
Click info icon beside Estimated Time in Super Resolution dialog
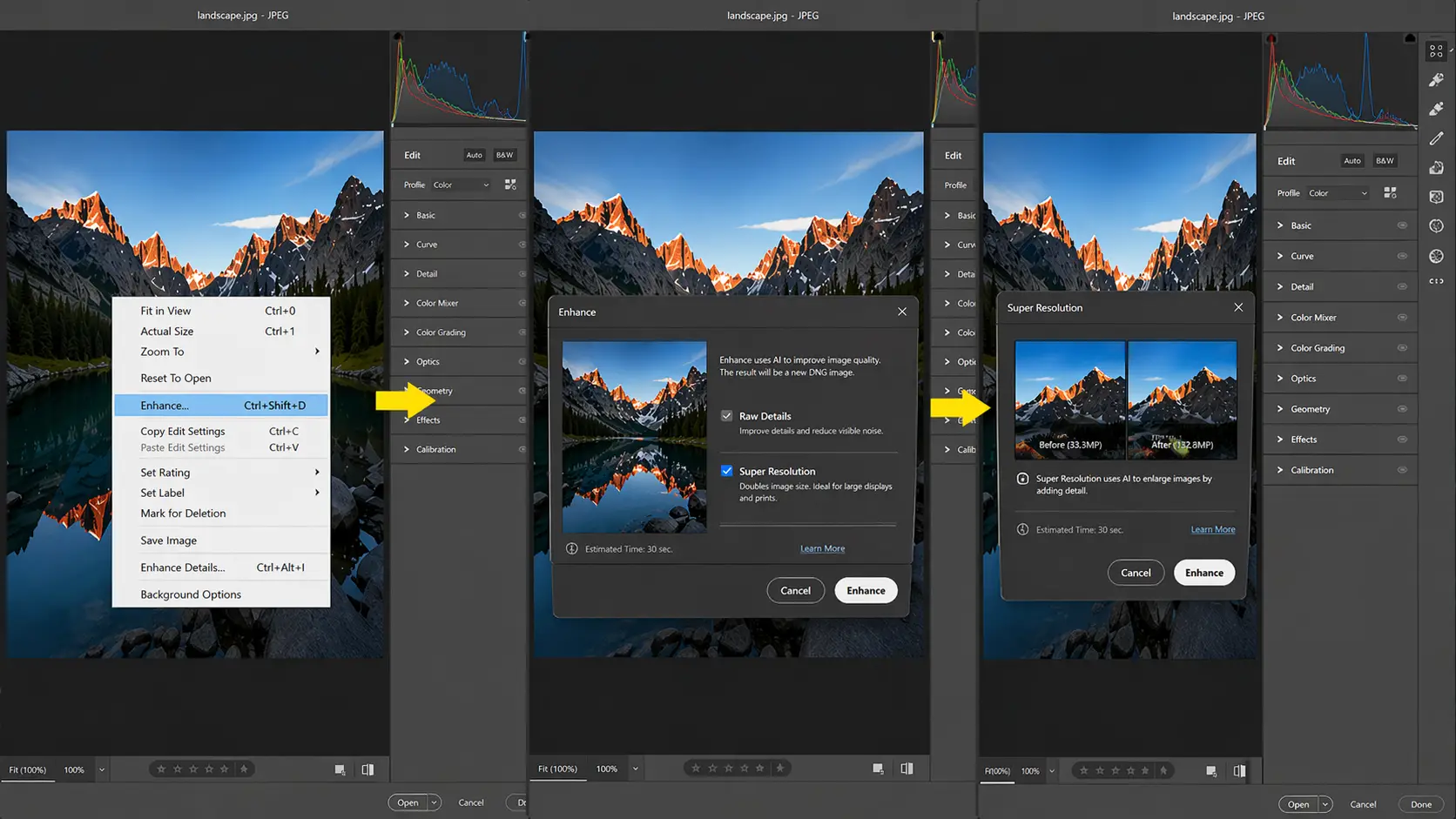click(1022, 529)
